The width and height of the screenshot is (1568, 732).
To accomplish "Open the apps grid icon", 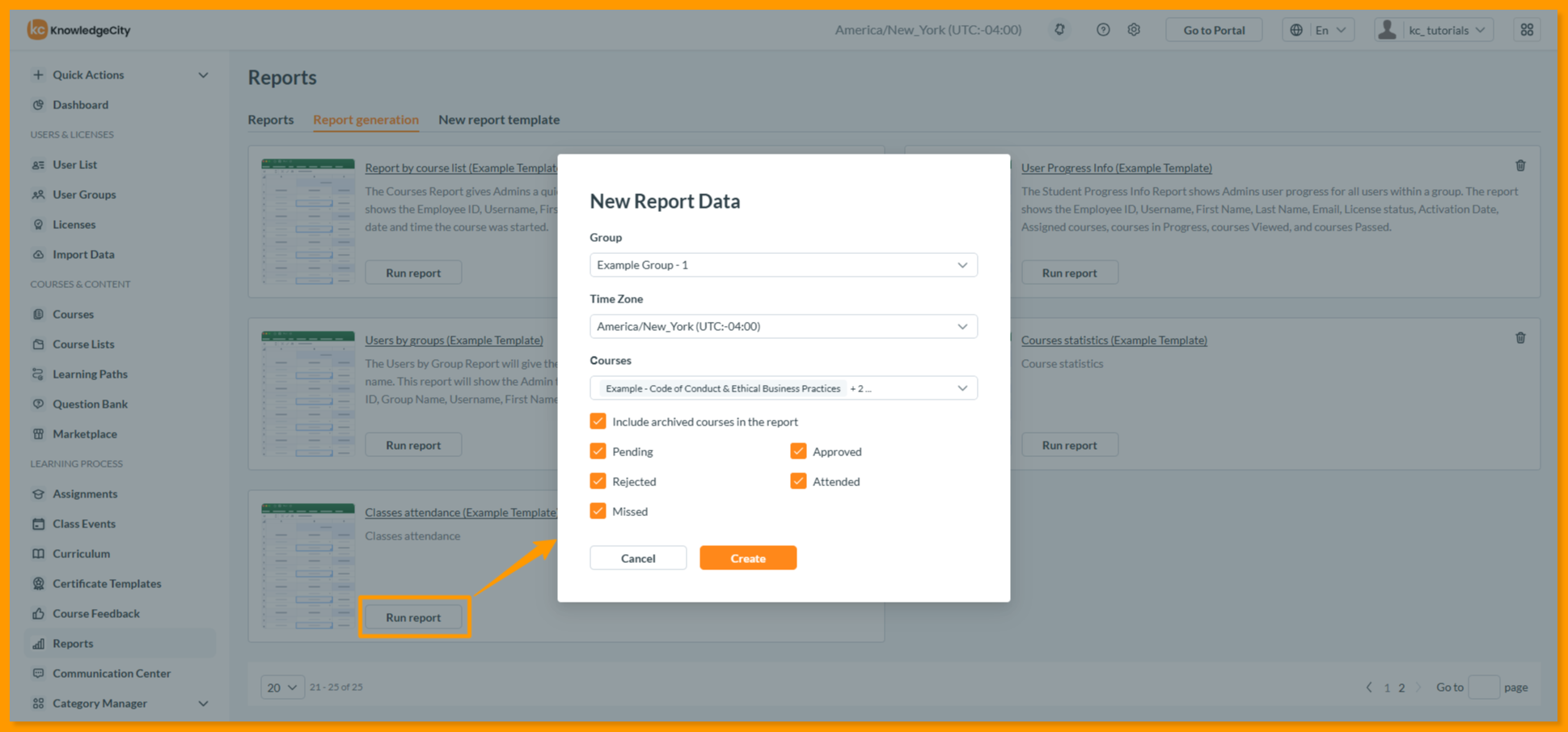I will click(1527, 30).
